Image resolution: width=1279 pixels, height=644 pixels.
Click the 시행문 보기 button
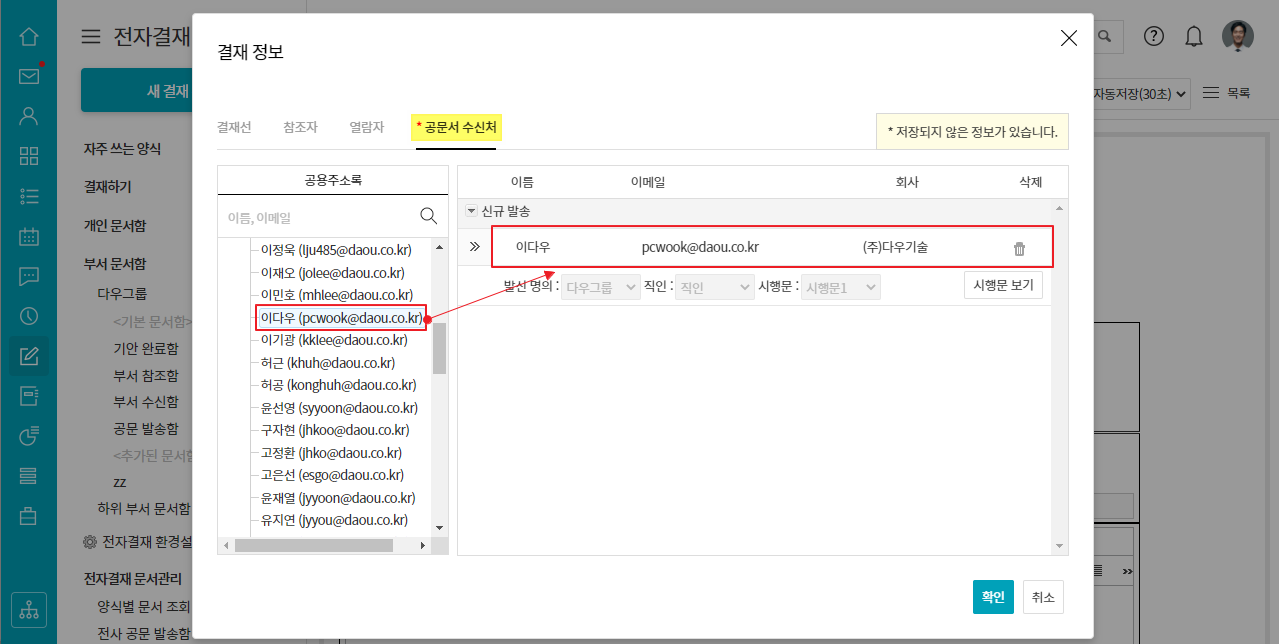pyautogui.click(x=1003, y=285)
